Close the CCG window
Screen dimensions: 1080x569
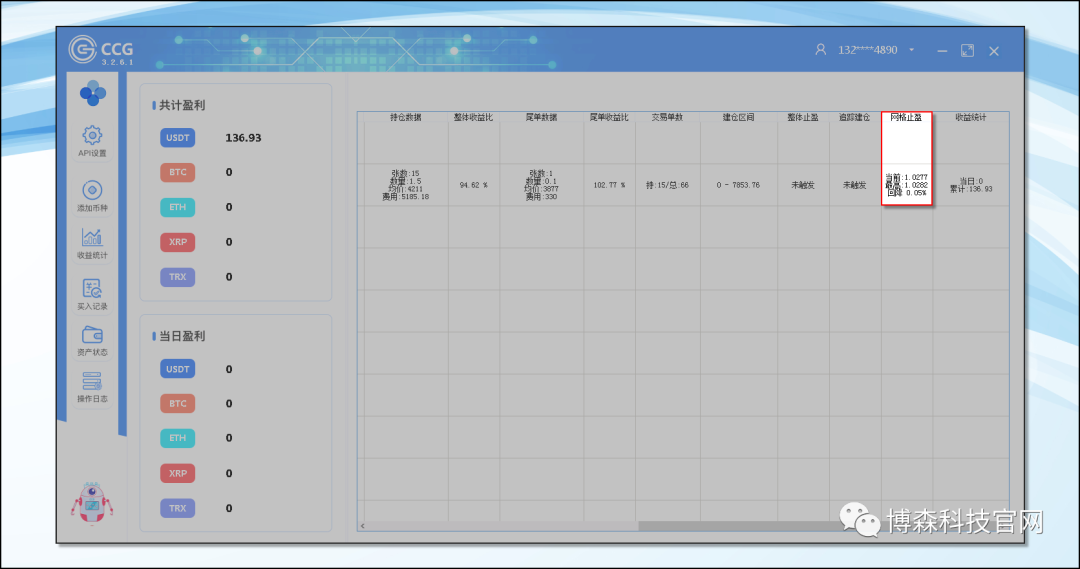pos(994,51)
